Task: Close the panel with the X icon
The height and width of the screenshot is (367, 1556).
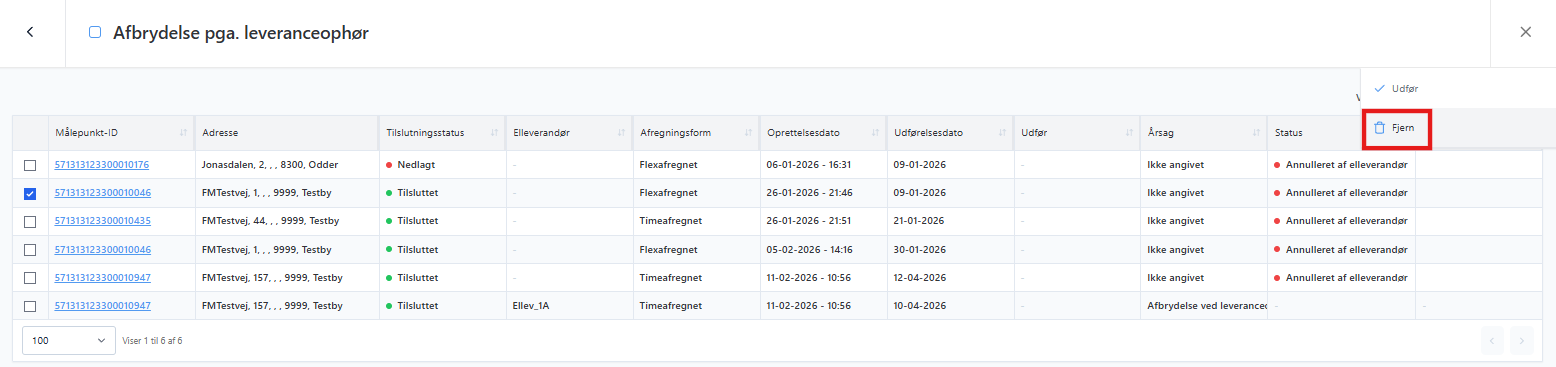Action: [x=1525, y=32]
